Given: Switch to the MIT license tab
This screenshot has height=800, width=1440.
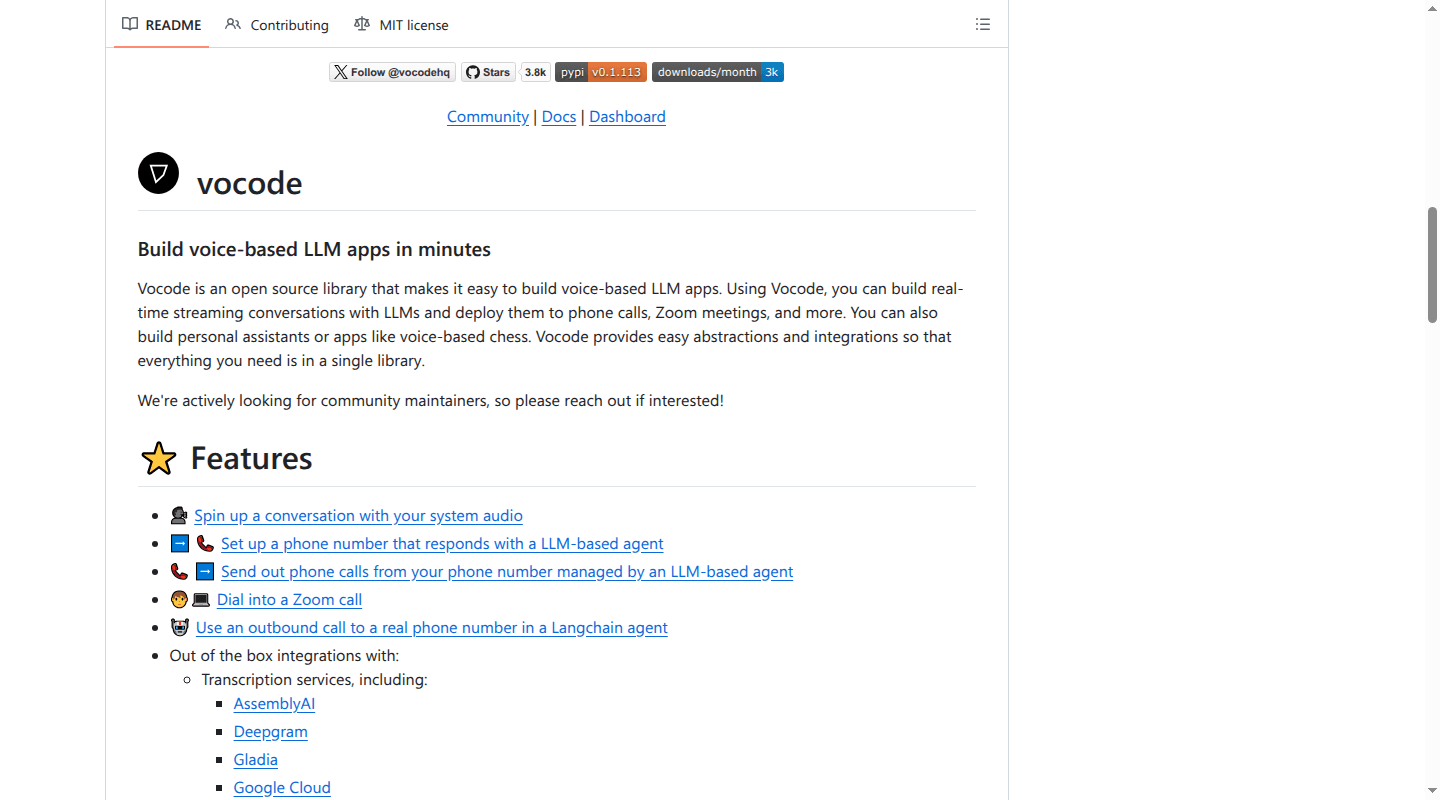Looking at the screenshot, I should (401, 25).
